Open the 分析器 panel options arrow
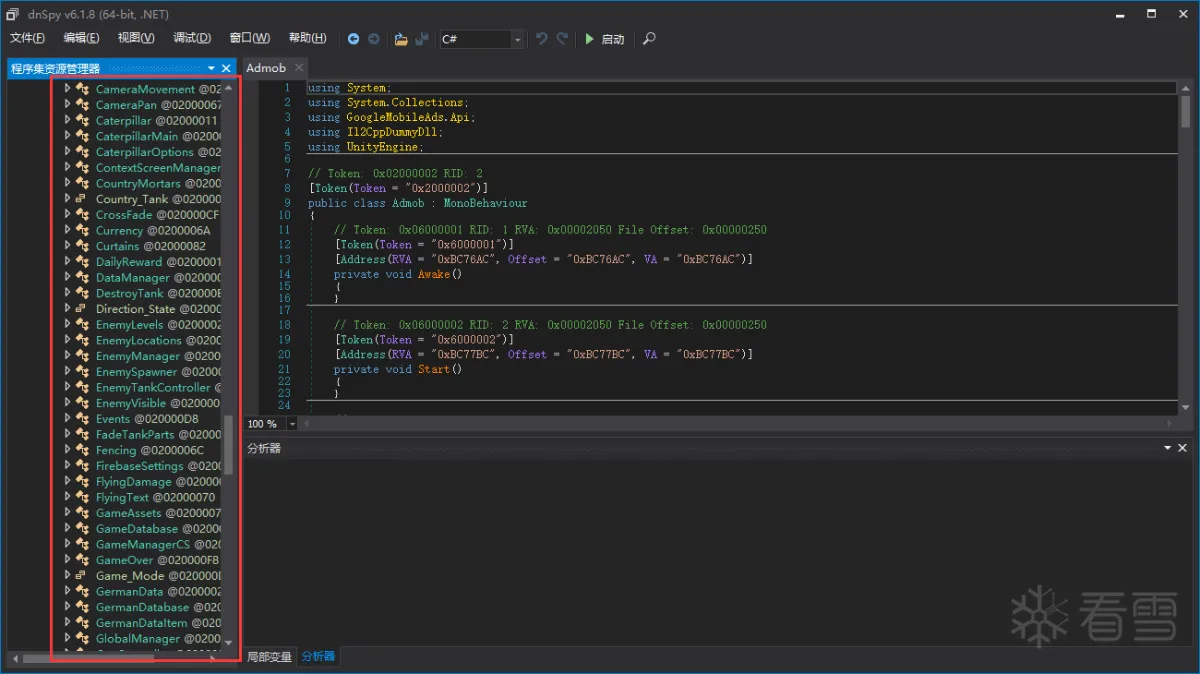The height and width of the screenshot is (674, 1200). pyautogui.click(x=1166, y=449)
